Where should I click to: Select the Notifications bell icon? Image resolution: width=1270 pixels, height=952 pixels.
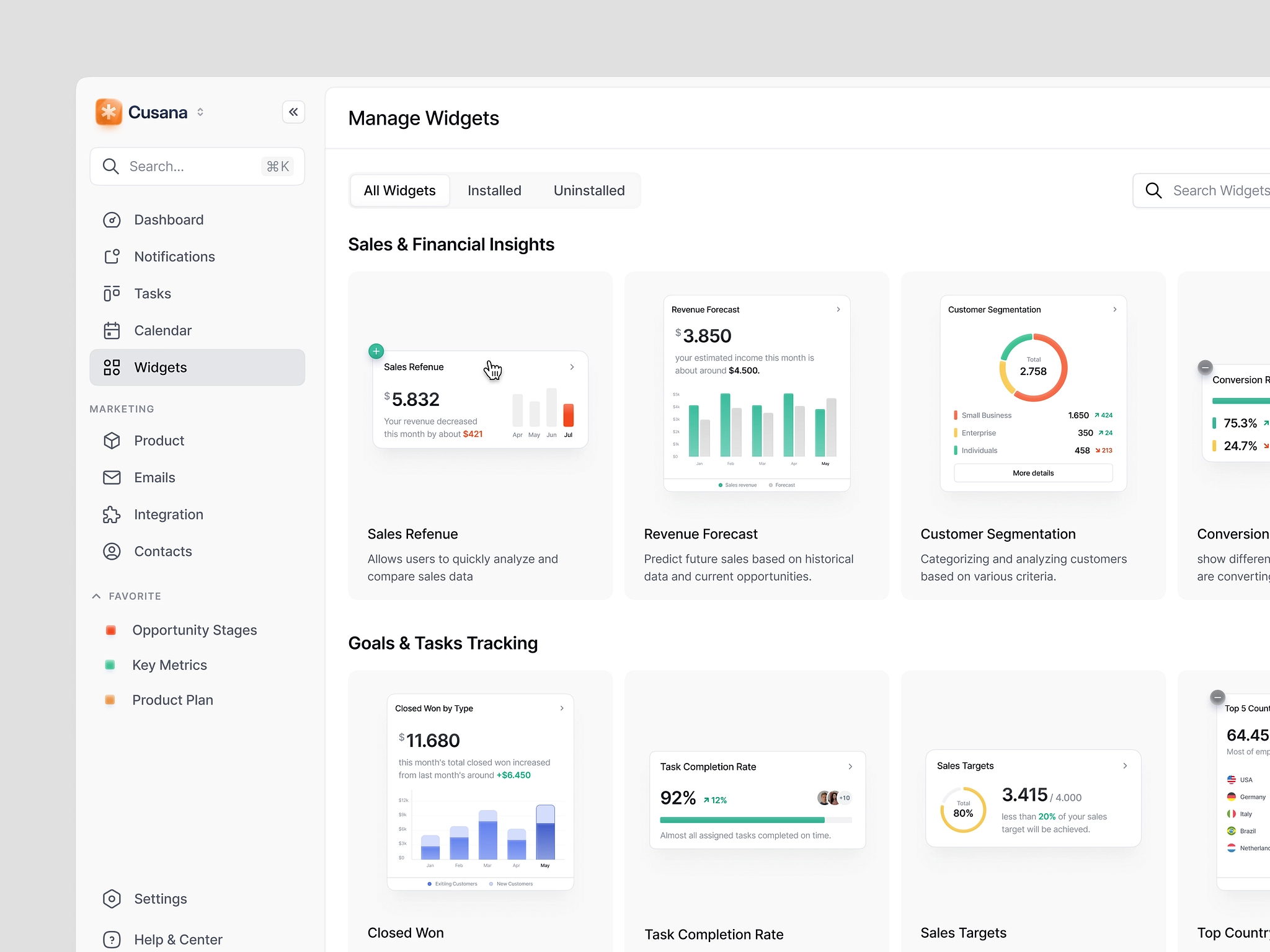point(112,256)
